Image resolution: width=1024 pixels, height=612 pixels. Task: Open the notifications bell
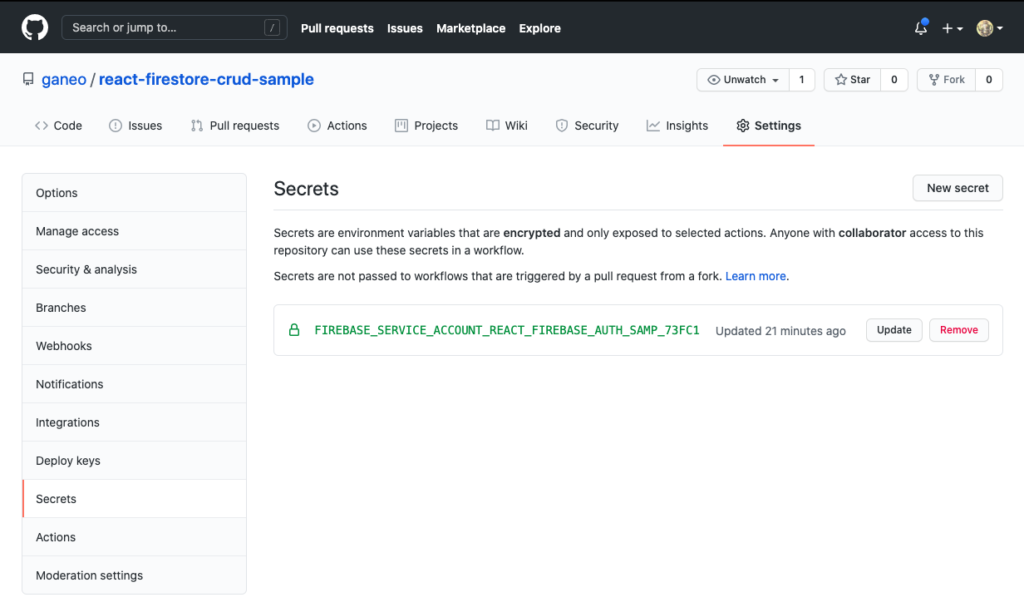pos(919,28)
